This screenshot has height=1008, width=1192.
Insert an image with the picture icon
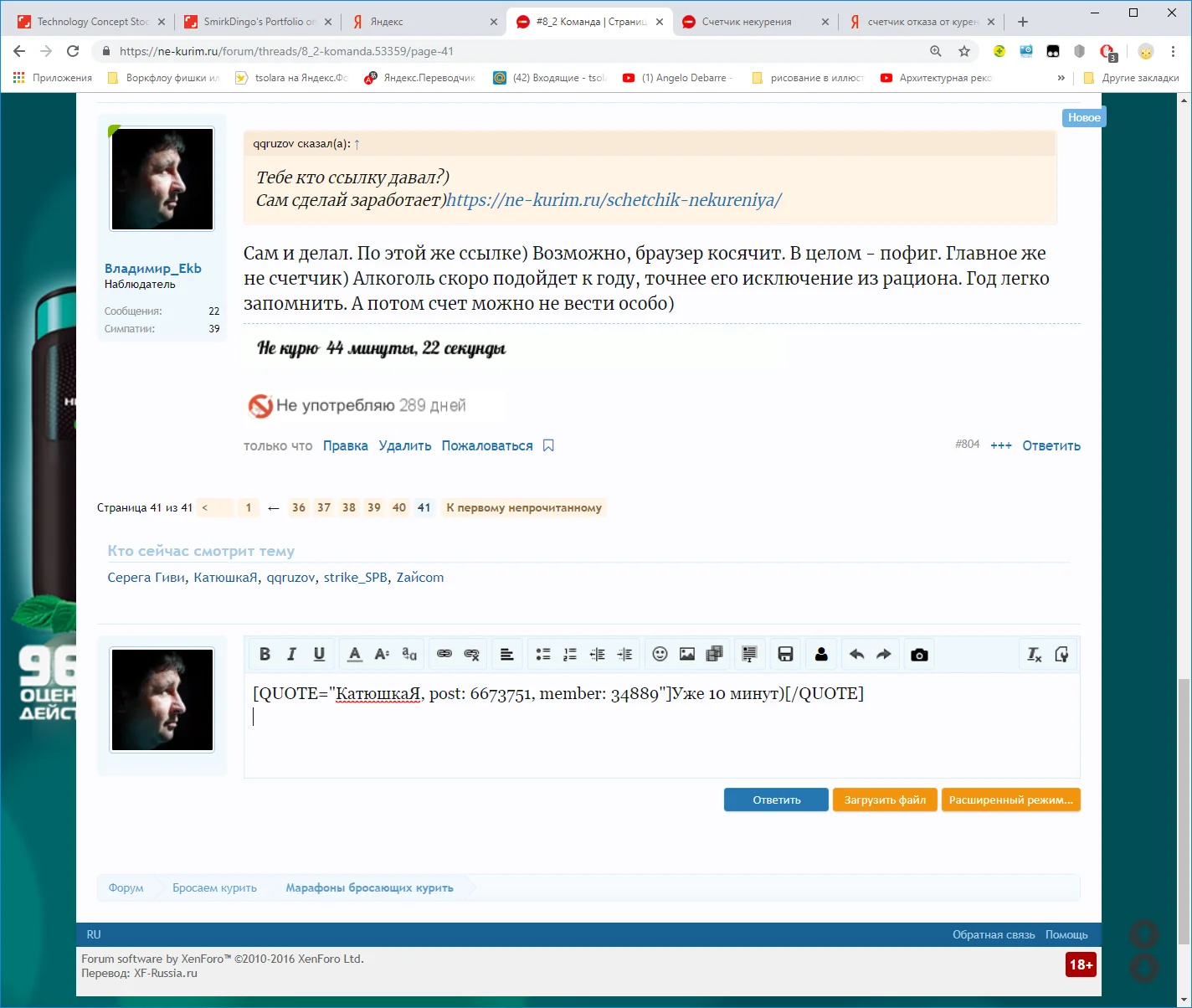(x=687, y=655)
